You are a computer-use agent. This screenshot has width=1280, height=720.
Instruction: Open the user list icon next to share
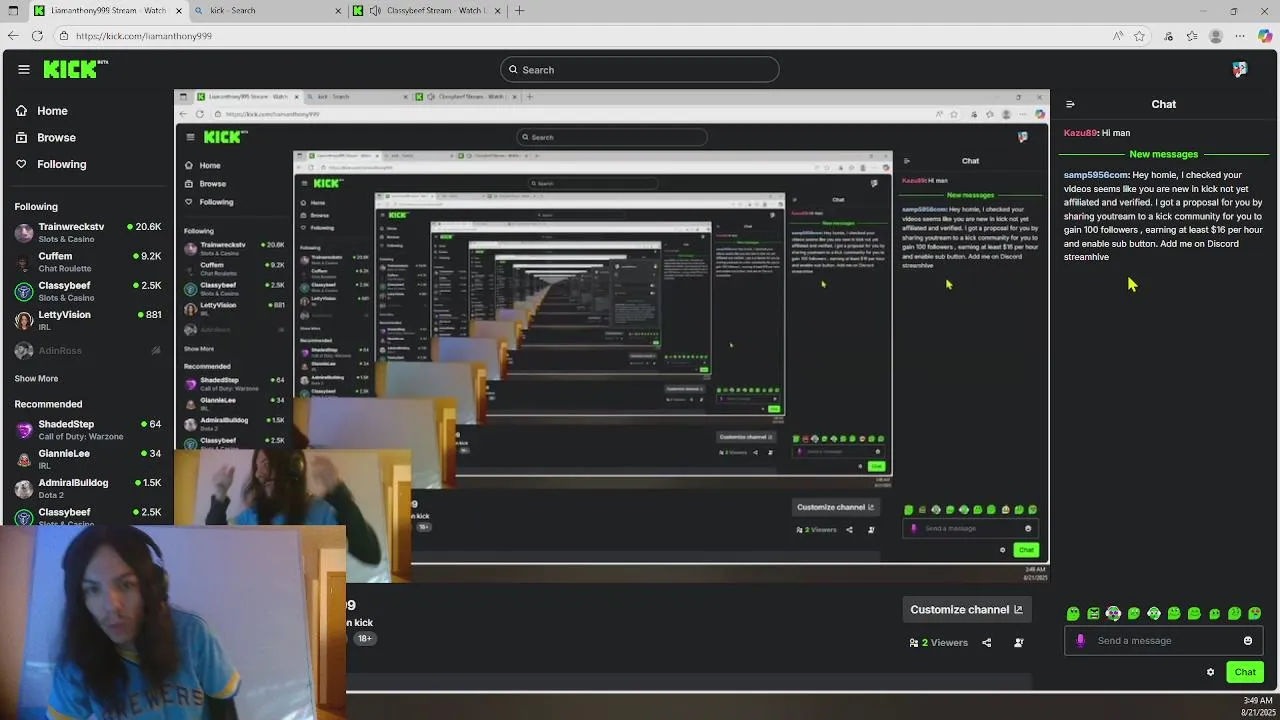[x=1019, y=643]
